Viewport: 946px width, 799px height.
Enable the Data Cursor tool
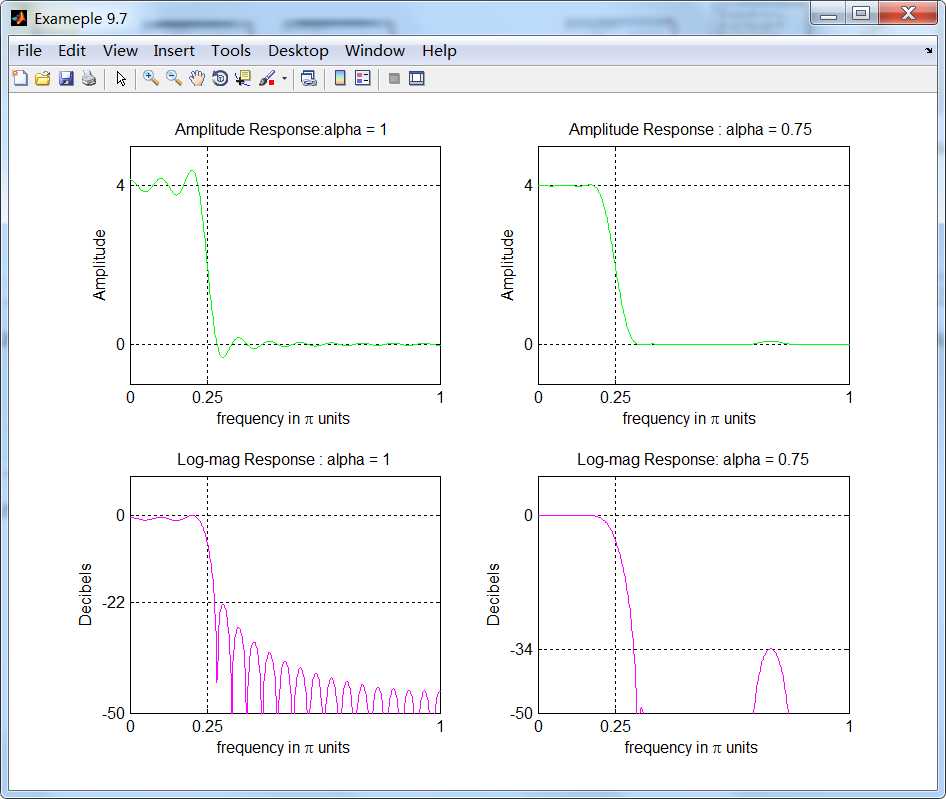[243, 78]
